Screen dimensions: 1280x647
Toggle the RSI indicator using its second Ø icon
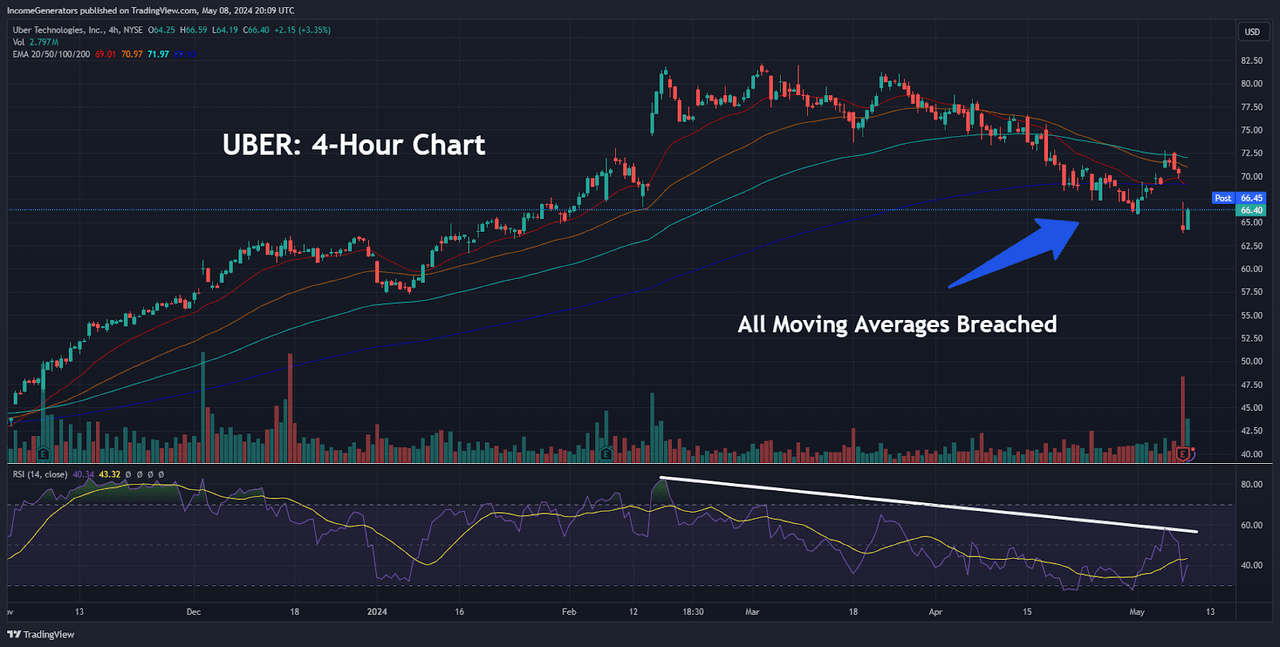[138, 475]
